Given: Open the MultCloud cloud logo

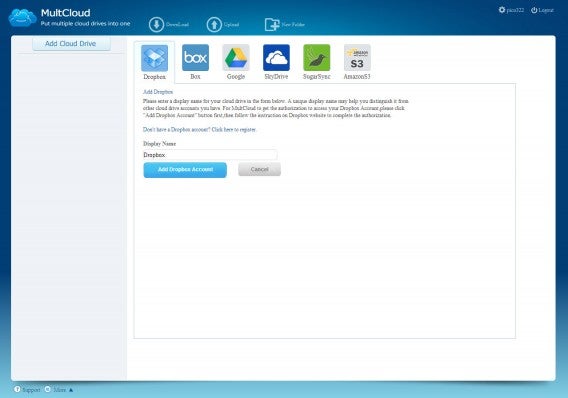Looking at the screenshot, I should 22,18.
